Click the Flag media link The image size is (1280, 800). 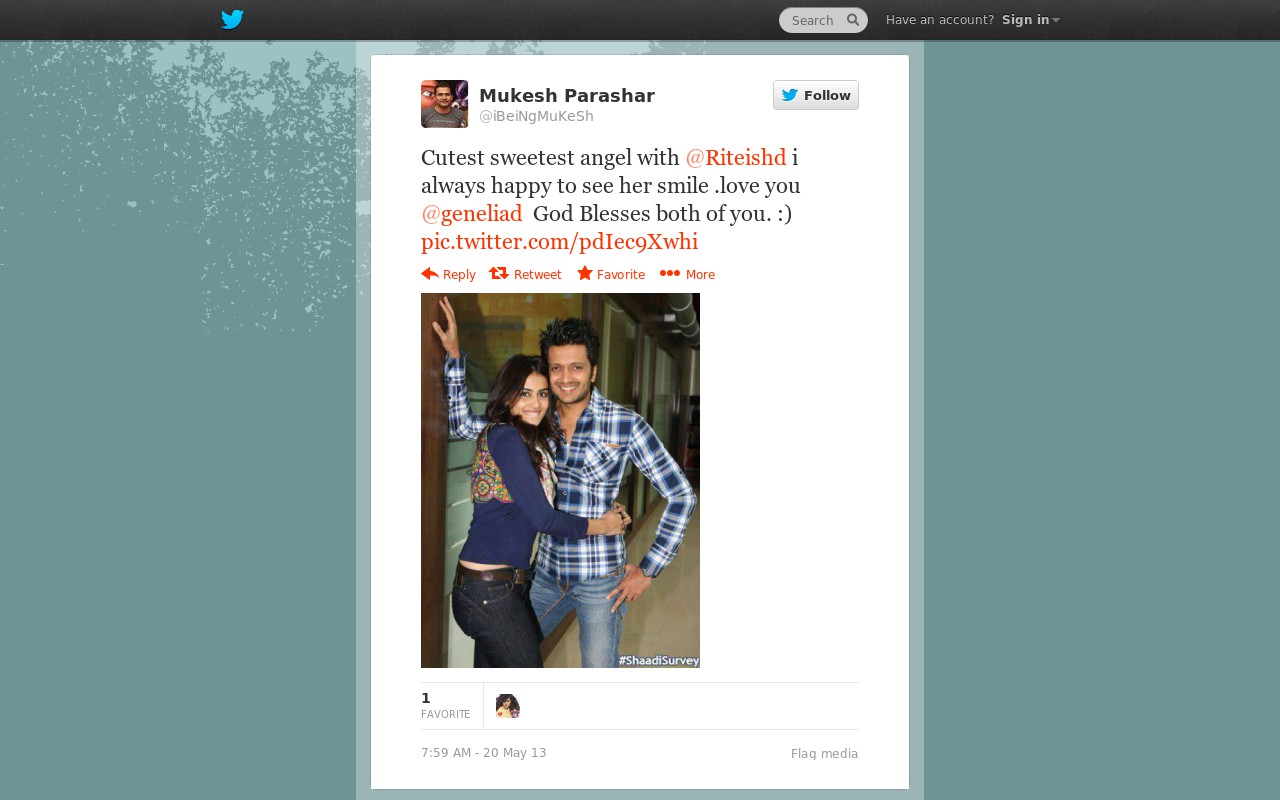pos(824,754)
